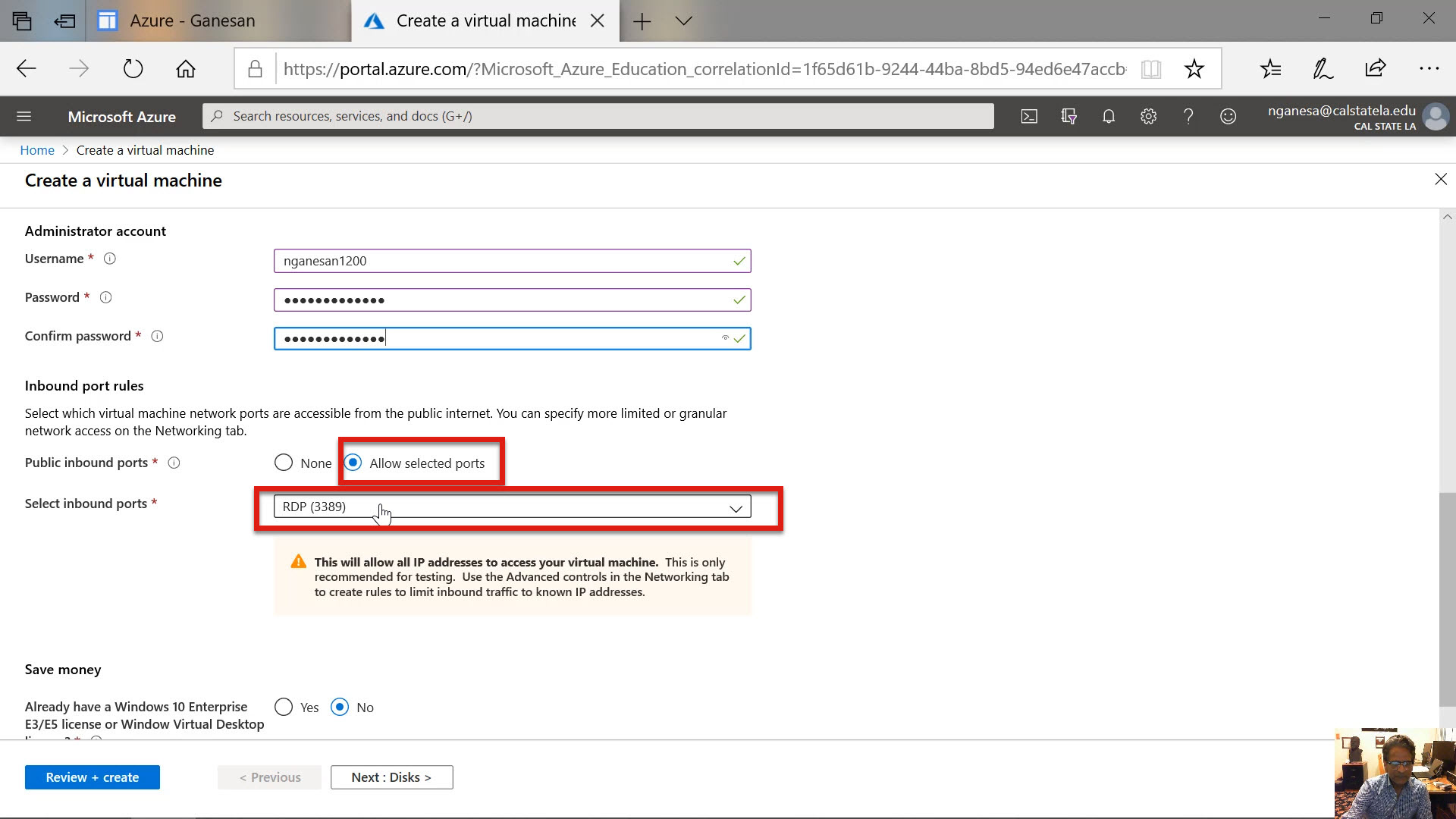
Task: Select None for public inbound ports
Action: pos(284,463)
